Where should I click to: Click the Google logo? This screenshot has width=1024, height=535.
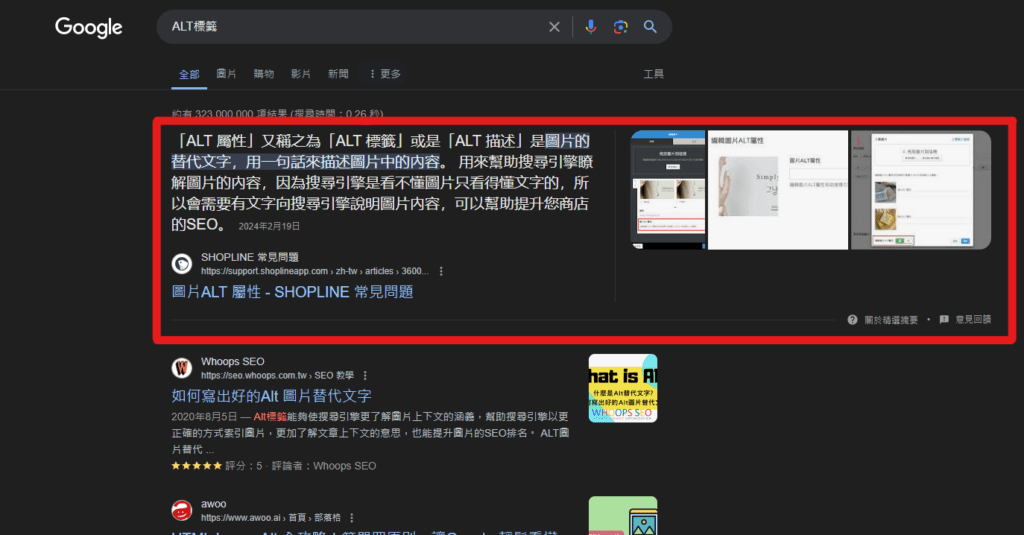(89, 27)
